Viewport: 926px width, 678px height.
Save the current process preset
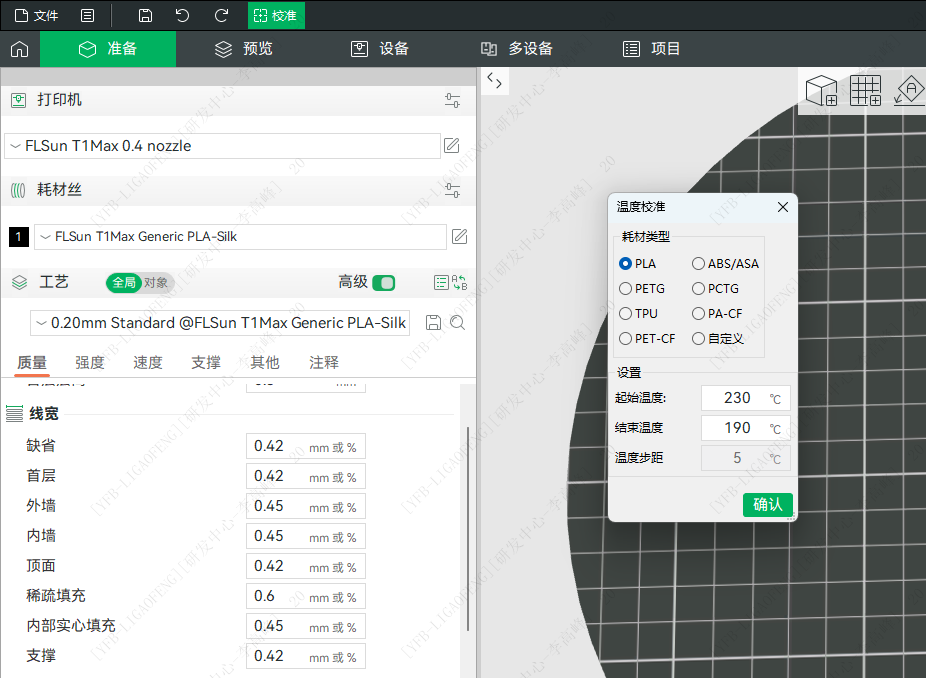433,322
